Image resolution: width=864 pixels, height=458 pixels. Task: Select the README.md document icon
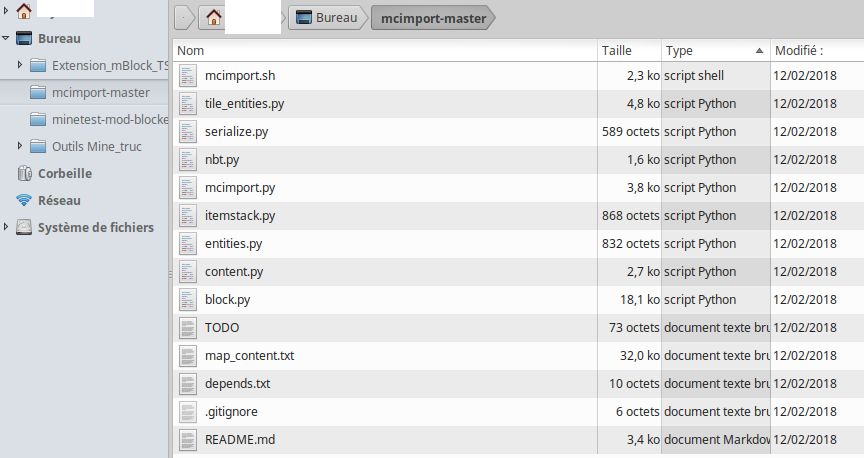click(x=188, y=440)
